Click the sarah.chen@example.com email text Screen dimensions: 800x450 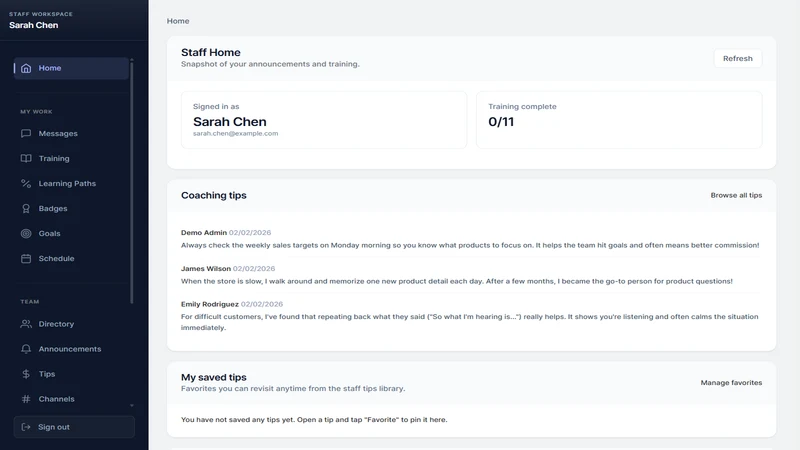tap(235, 134)
